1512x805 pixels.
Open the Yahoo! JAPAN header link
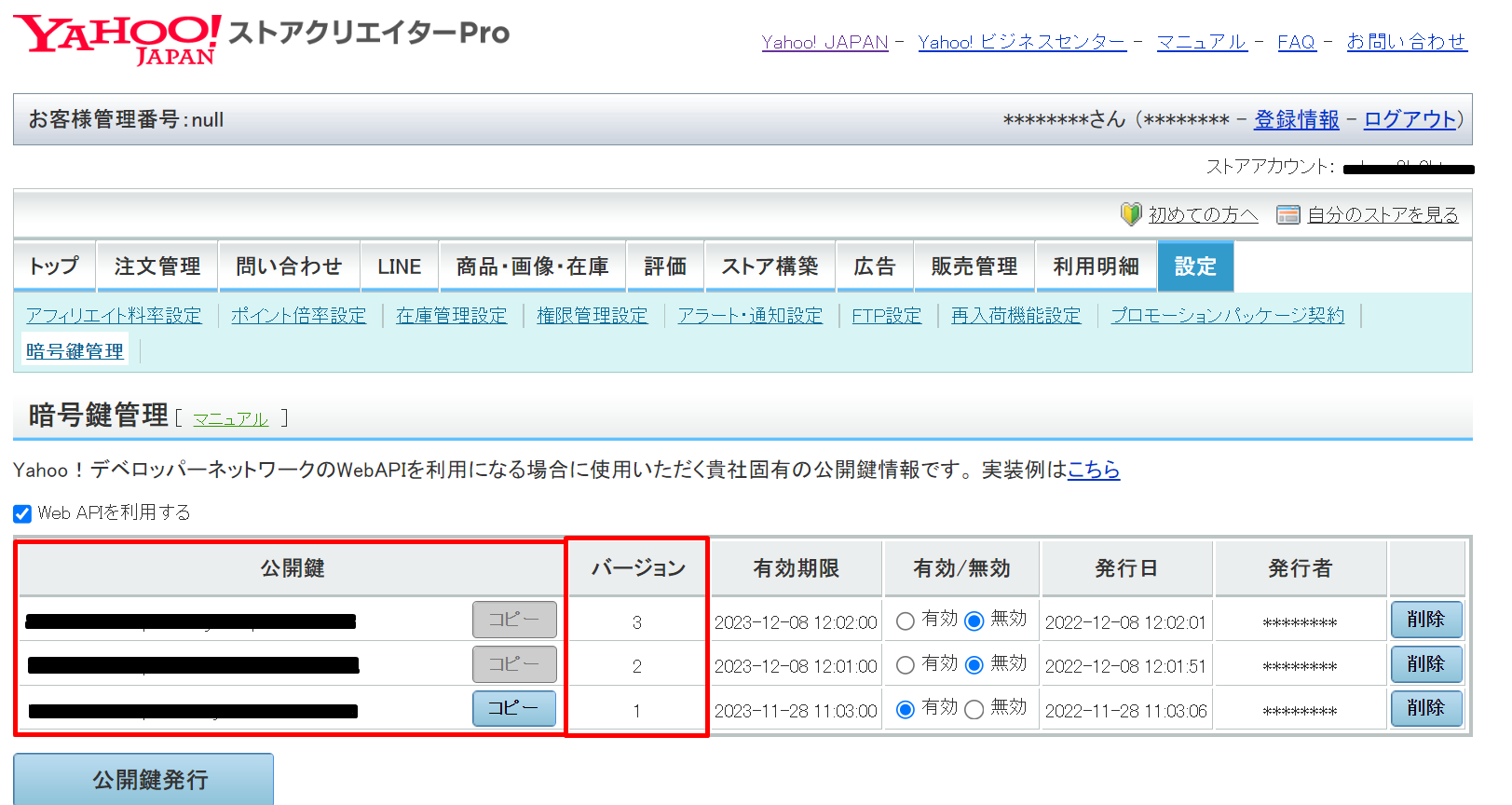[x=824, y=42]
